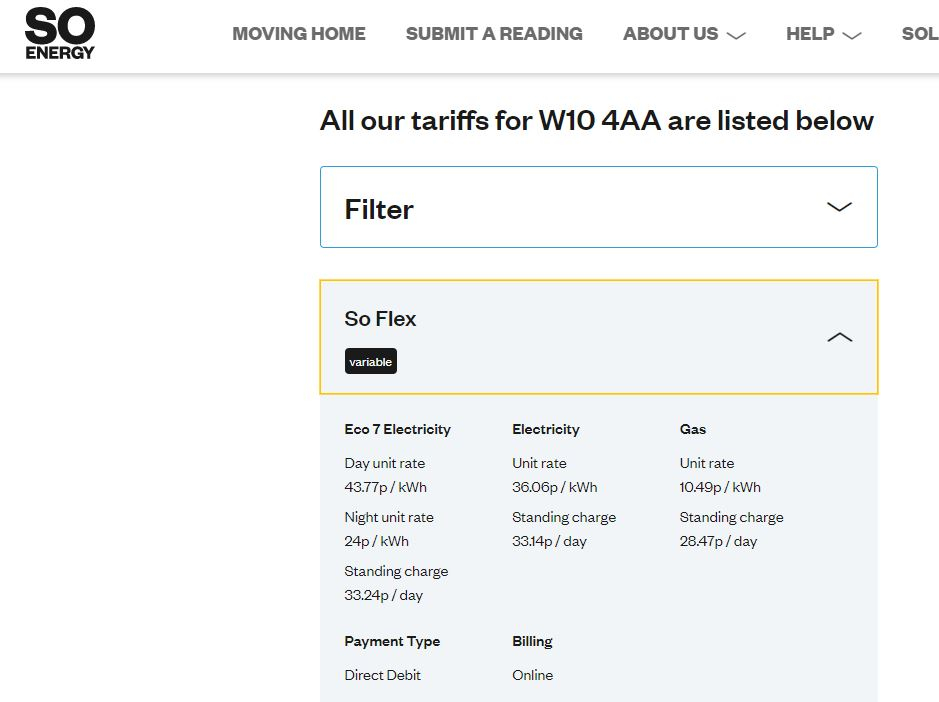Click the variable tariff badge
939x702 pixels.
(x=371, y=361)
